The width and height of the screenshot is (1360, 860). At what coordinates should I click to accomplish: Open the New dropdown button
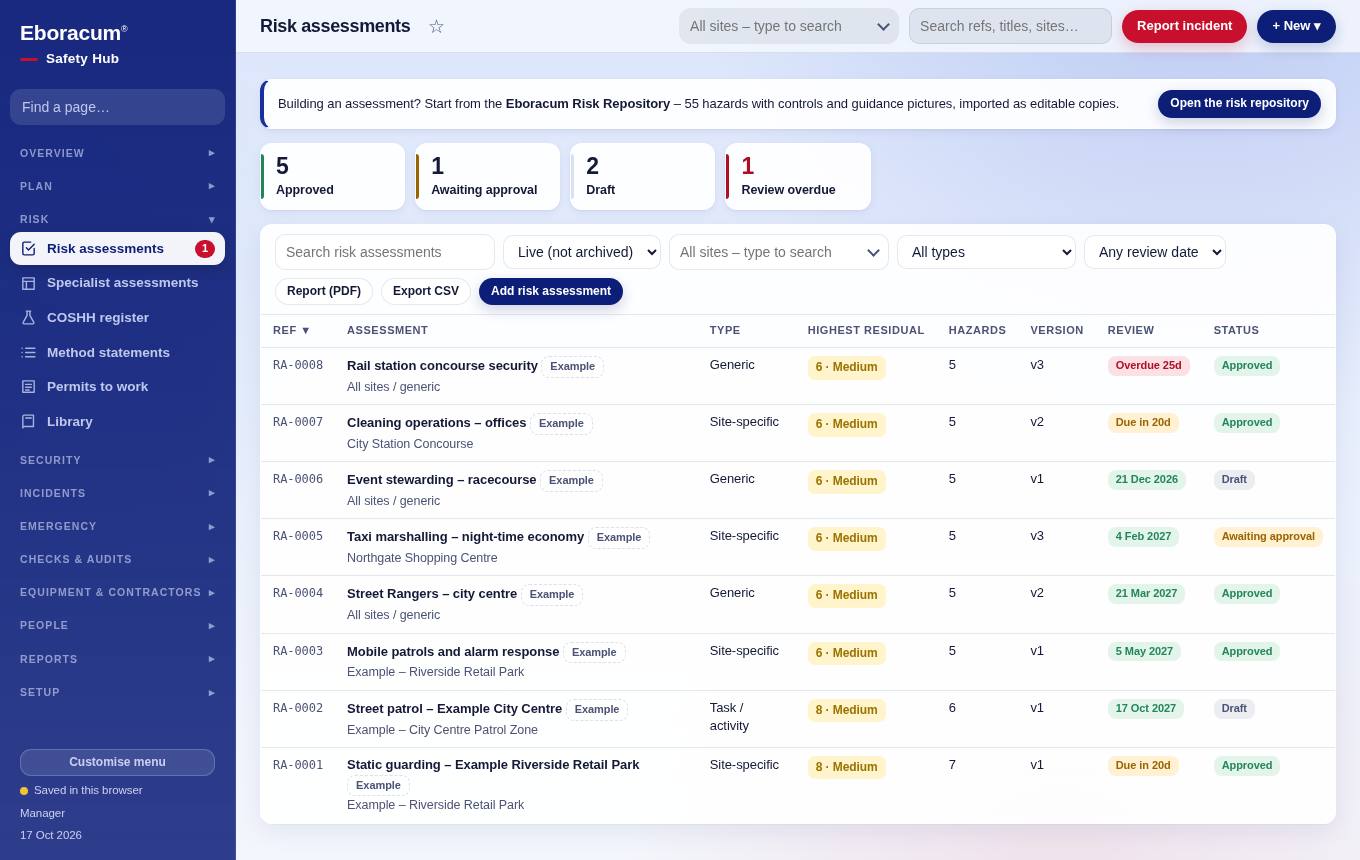click(1296, 26)
